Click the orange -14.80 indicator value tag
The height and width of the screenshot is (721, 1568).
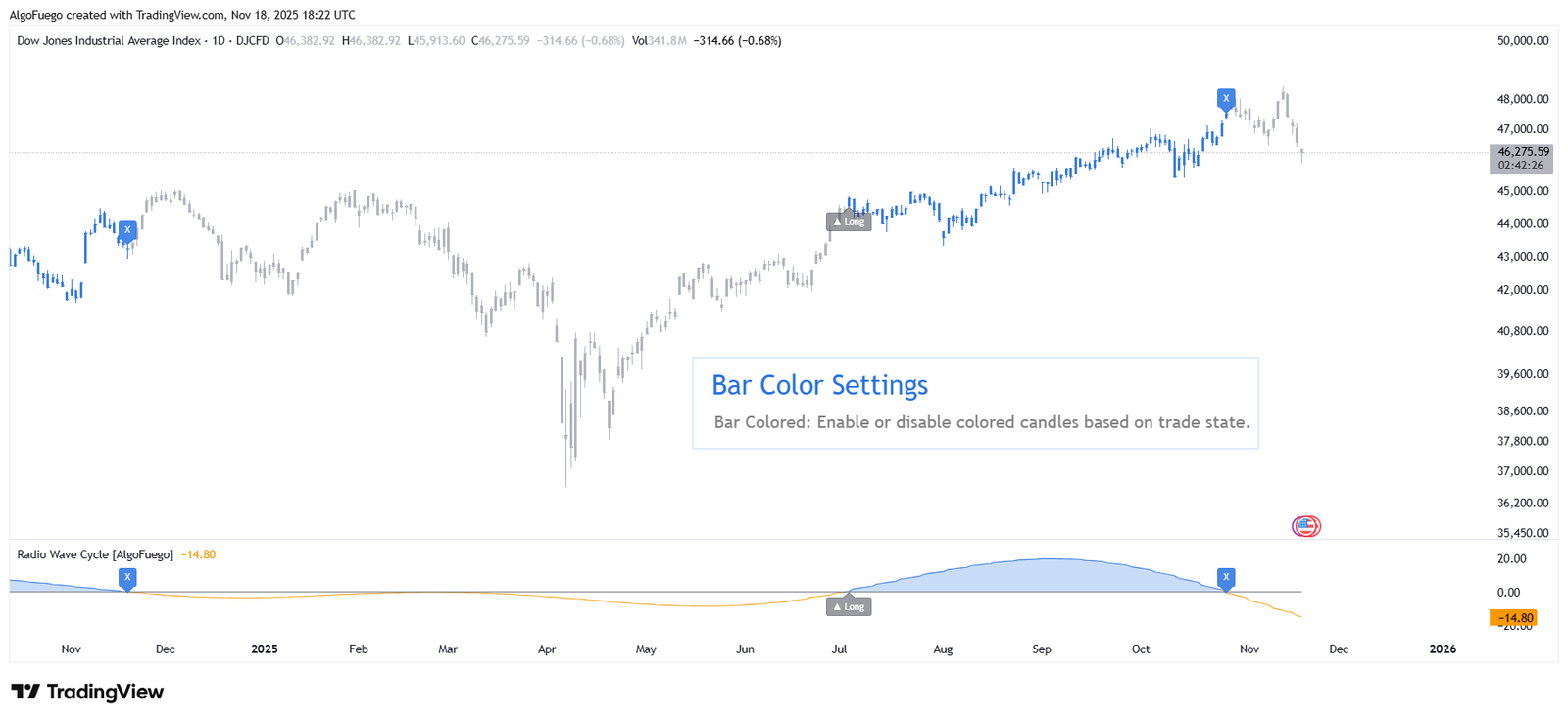tap(1513, 618)
